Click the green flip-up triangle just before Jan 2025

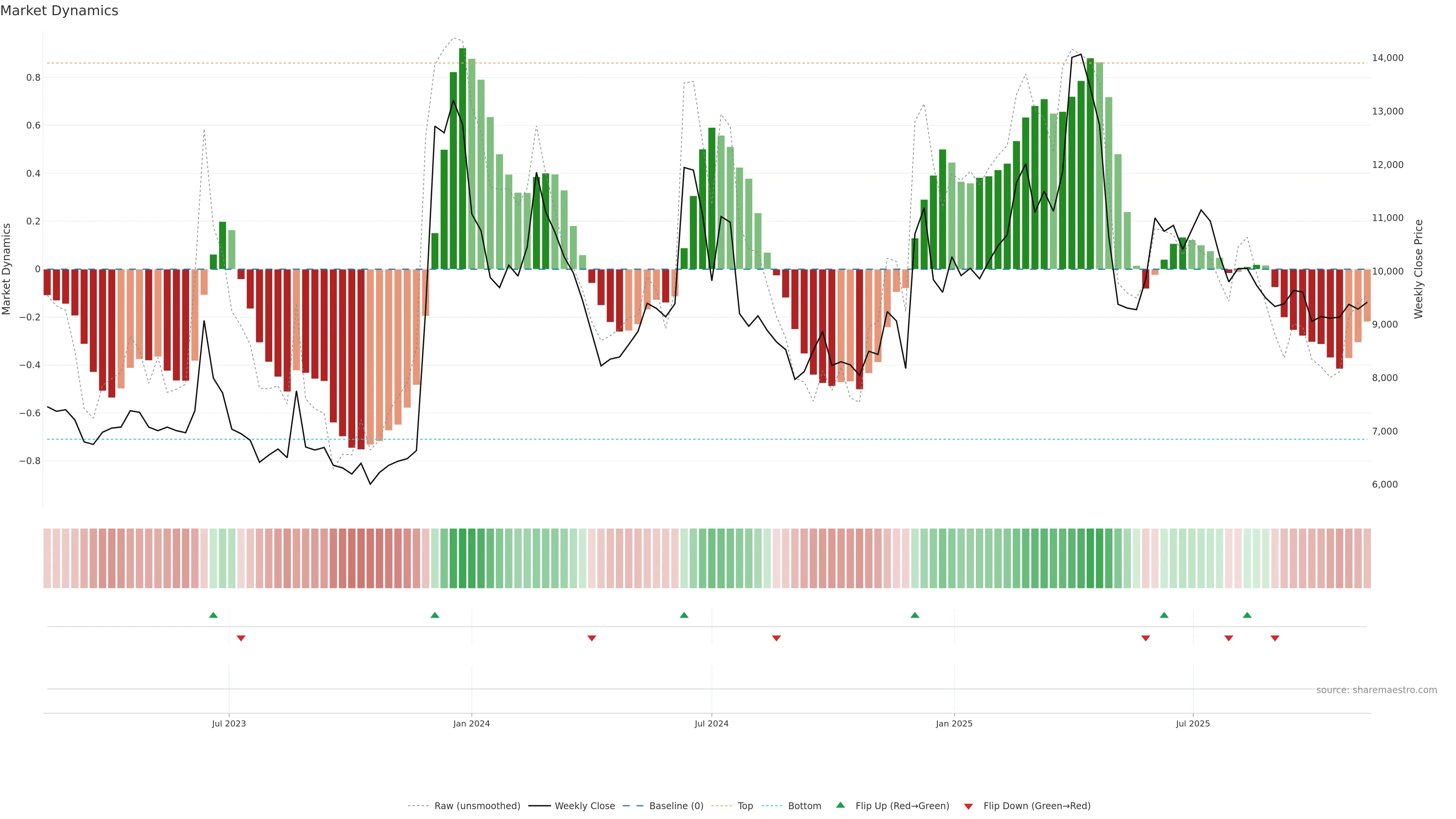[915, 615]
